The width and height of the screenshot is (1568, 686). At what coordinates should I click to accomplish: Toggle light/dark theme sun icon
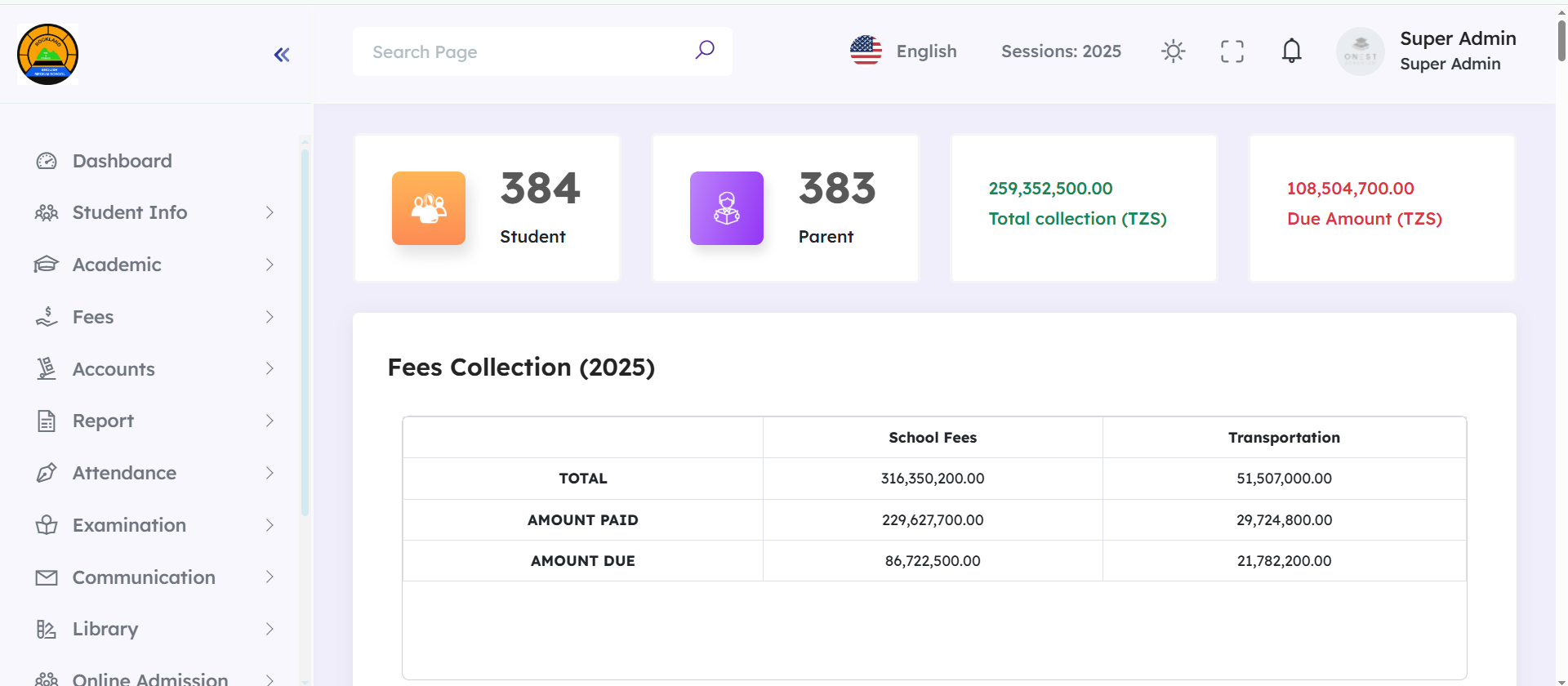click(1173, 51)
